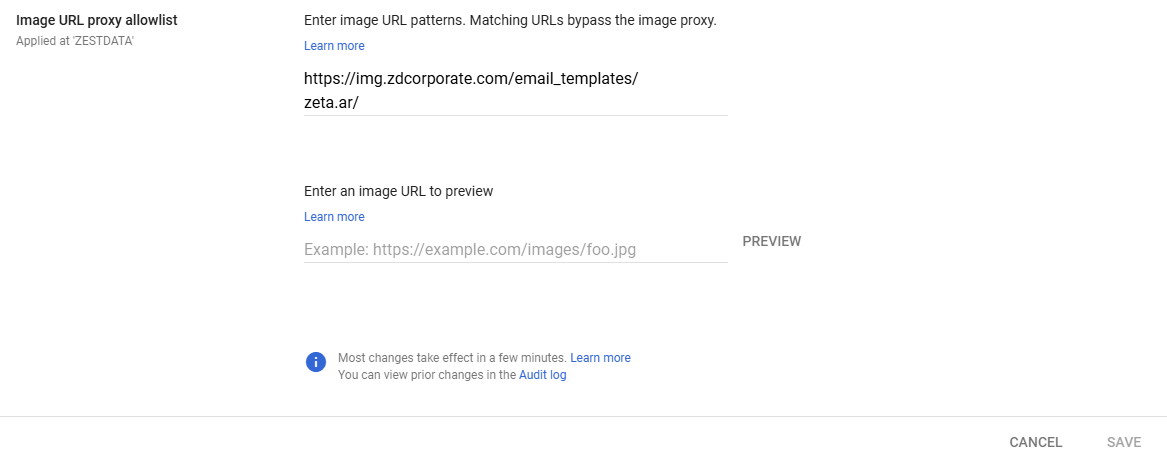The image size is (1167, 462).
Task: Click the CANCEL button
Action: click(x=1035, y=442)
